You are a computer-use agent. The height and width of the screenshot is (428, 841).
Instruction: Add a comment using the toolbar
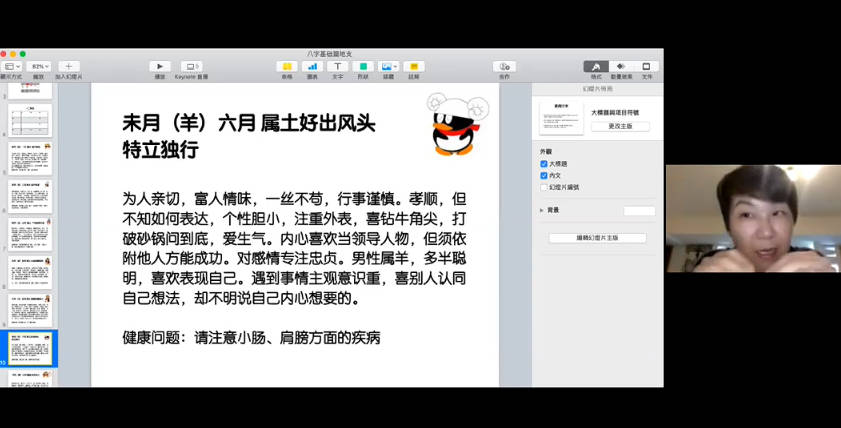click(413, 66)
